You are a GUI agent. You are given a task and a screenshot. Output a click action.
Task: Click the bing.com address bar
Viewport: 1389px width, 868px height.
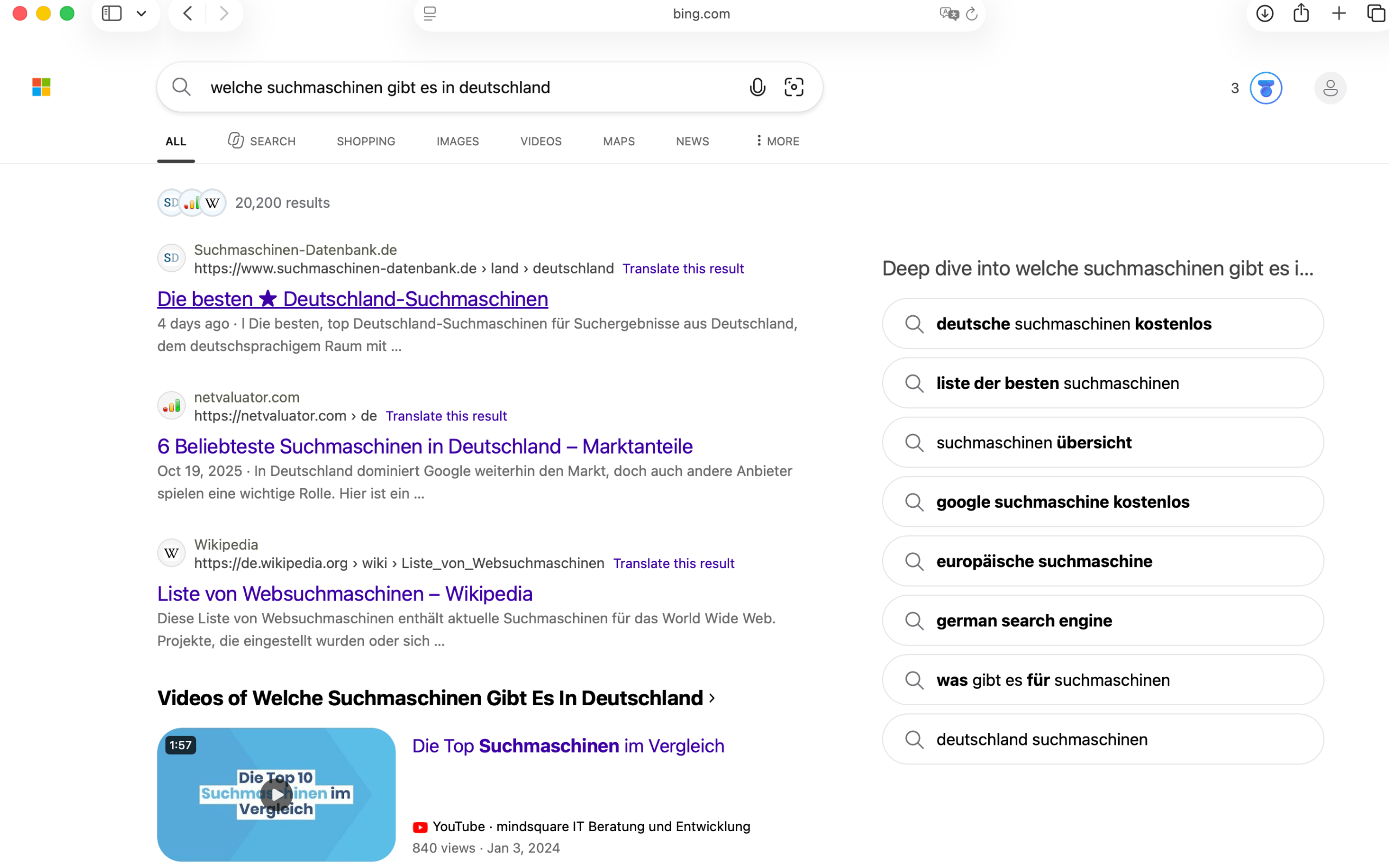pos(701,13)
